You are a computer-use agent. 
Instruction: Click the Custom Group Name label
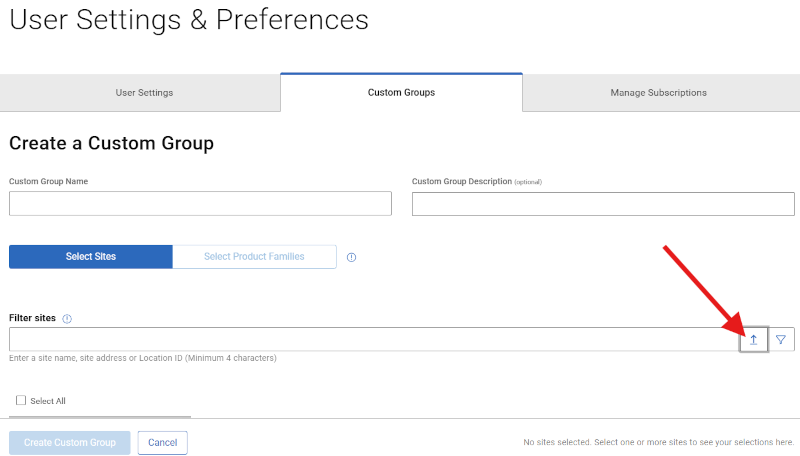pyautogui.click(x=48, y=182)
